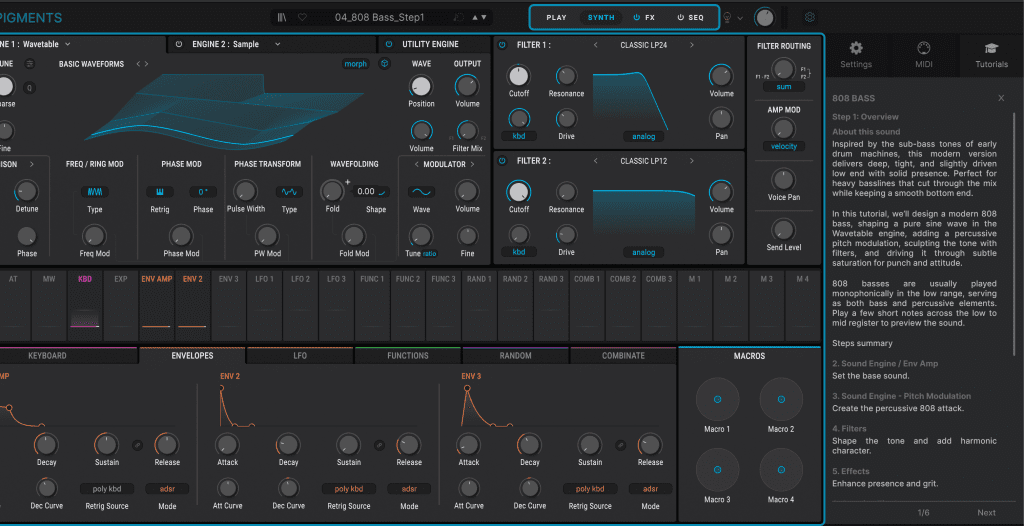Open the preset browser library icon
This screenshot has height=526, width=1024.
283,17
